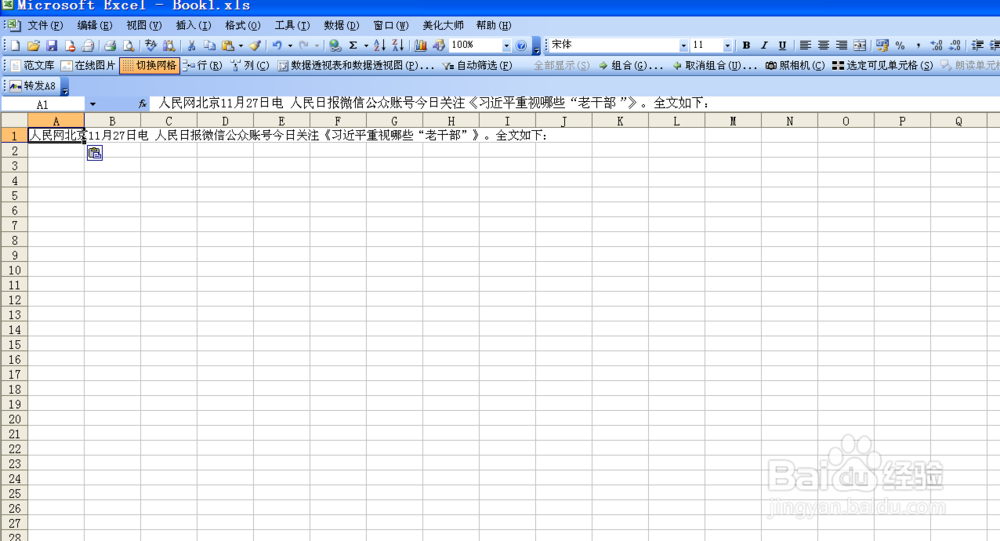Save the workbook using the floppy icon
1000x541 pixels.
click(52, 45)
